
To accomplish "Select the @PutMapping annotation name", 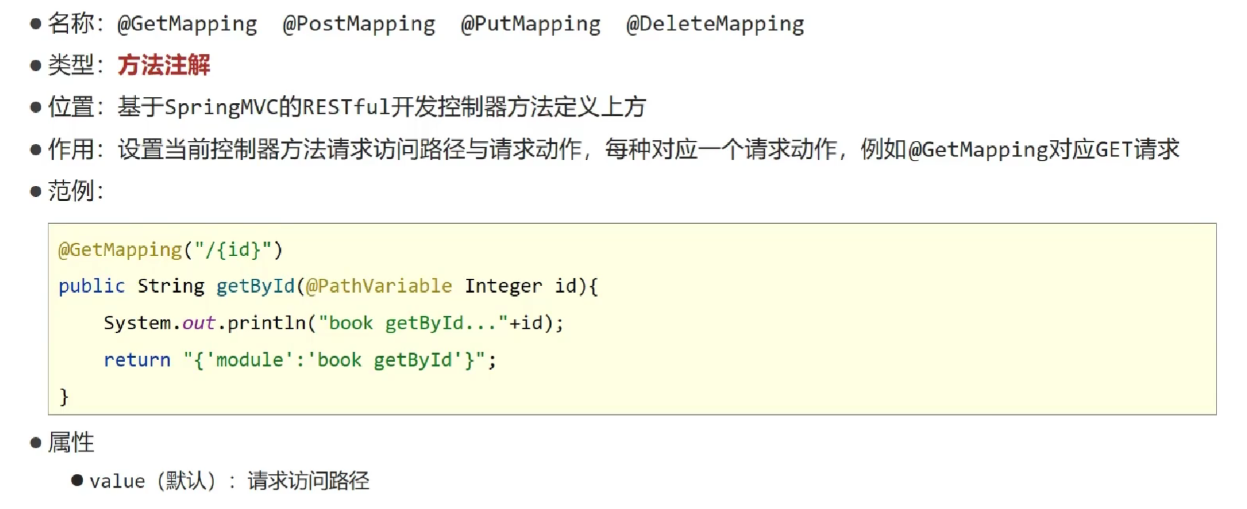I will 531,24.
